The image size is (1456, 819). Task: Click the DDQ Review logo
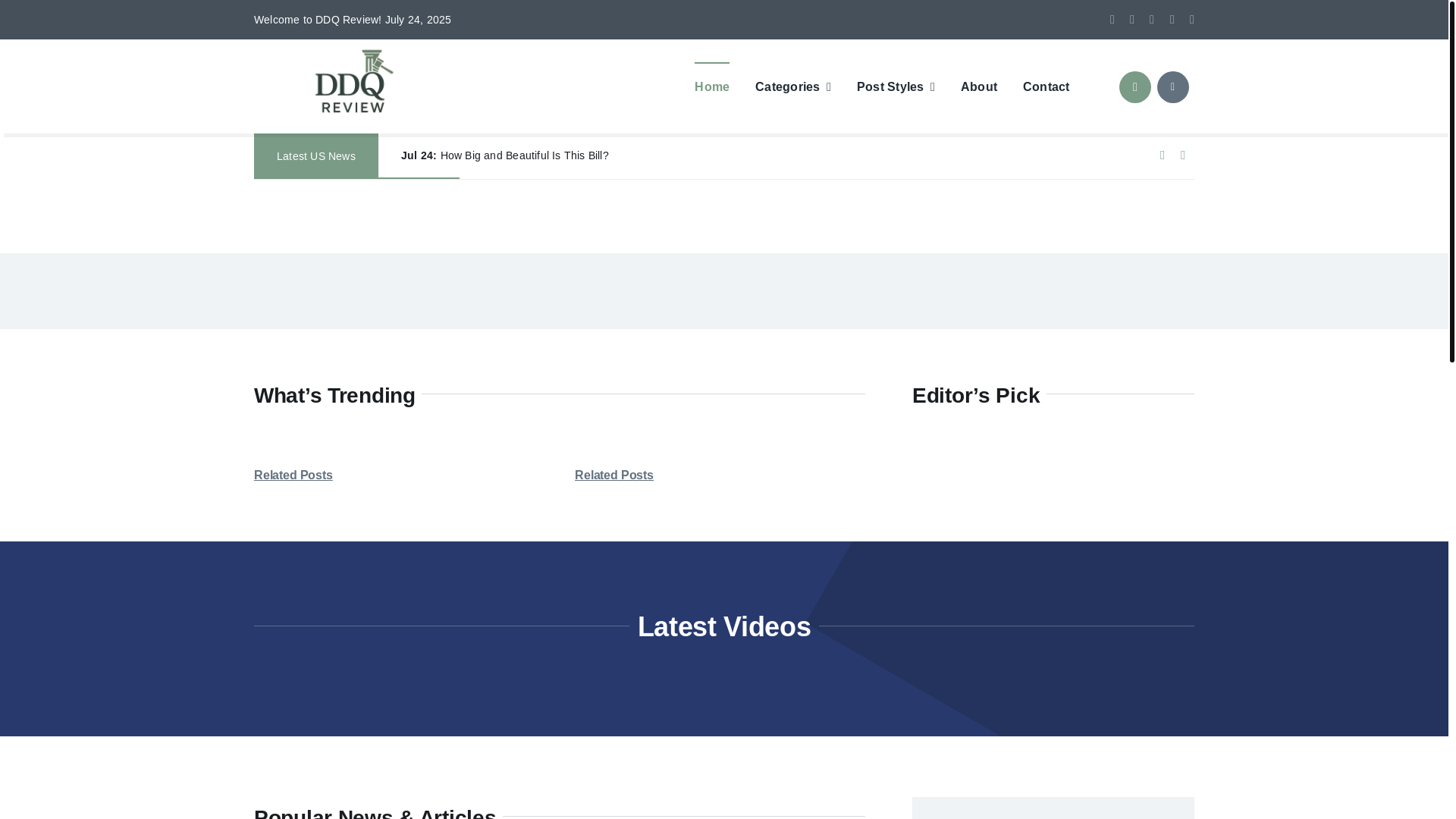353,82
